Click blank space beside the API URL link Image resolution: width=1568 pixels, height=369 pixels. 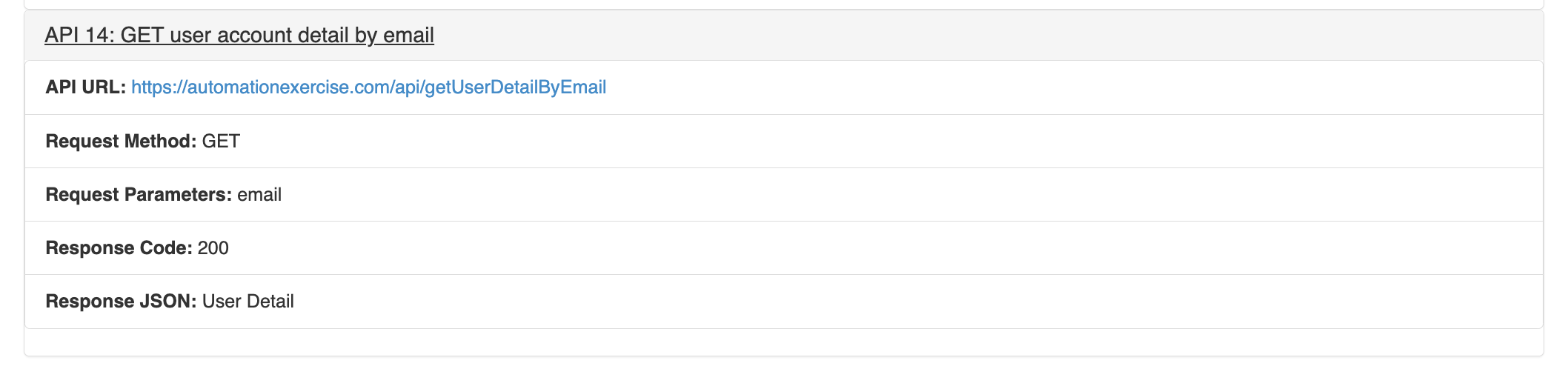tap(1074, 87)
